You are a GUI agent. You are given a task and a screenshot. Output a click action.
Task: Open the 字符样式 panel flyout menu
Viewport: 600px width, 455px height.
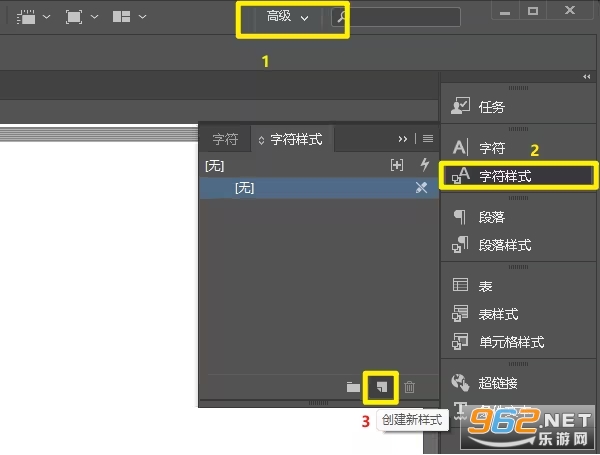[428, 139]
